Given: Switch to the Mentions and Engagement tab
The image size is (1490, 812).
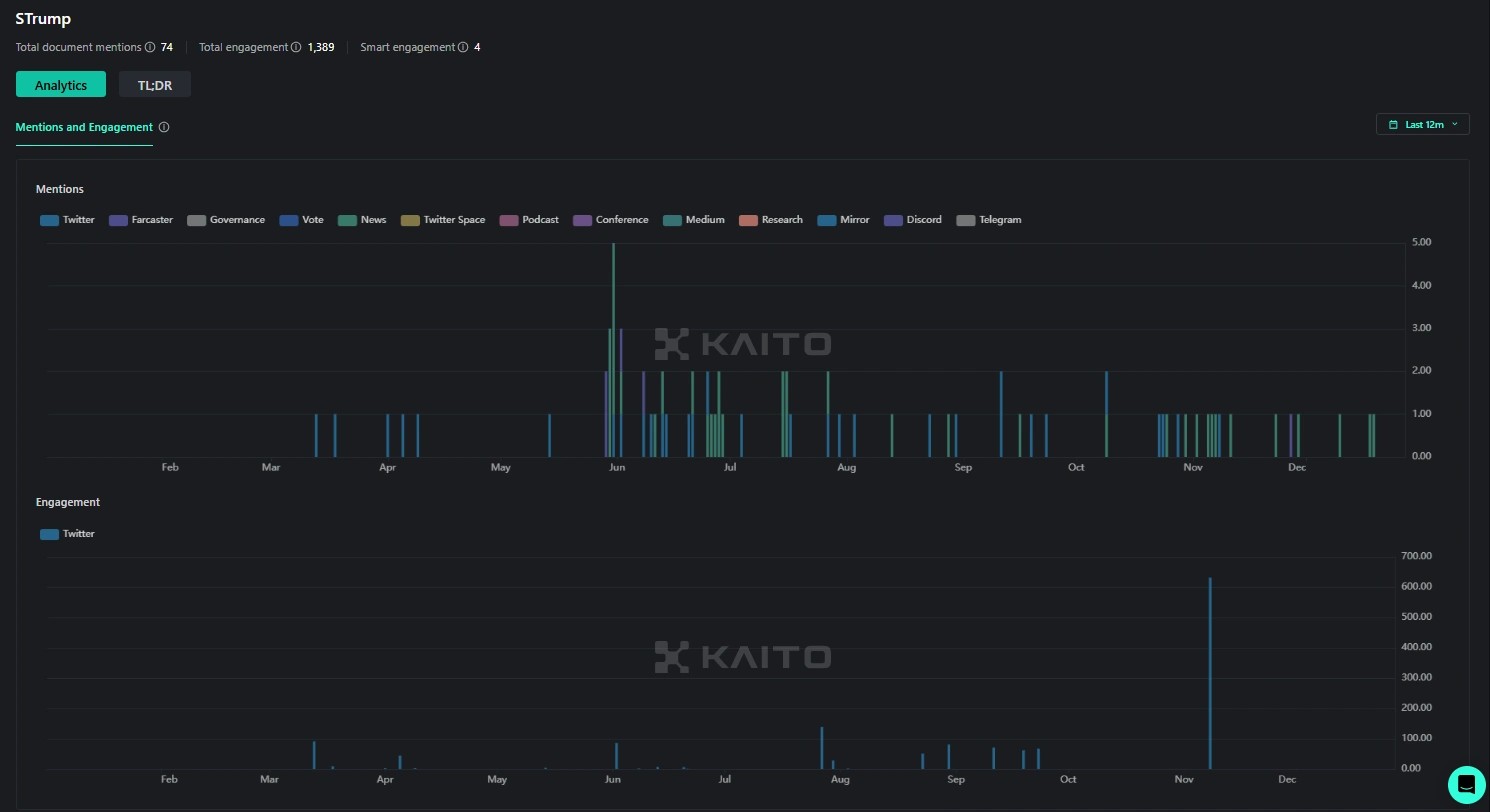Looking at the screenshot, I should [x=84, y=127].
